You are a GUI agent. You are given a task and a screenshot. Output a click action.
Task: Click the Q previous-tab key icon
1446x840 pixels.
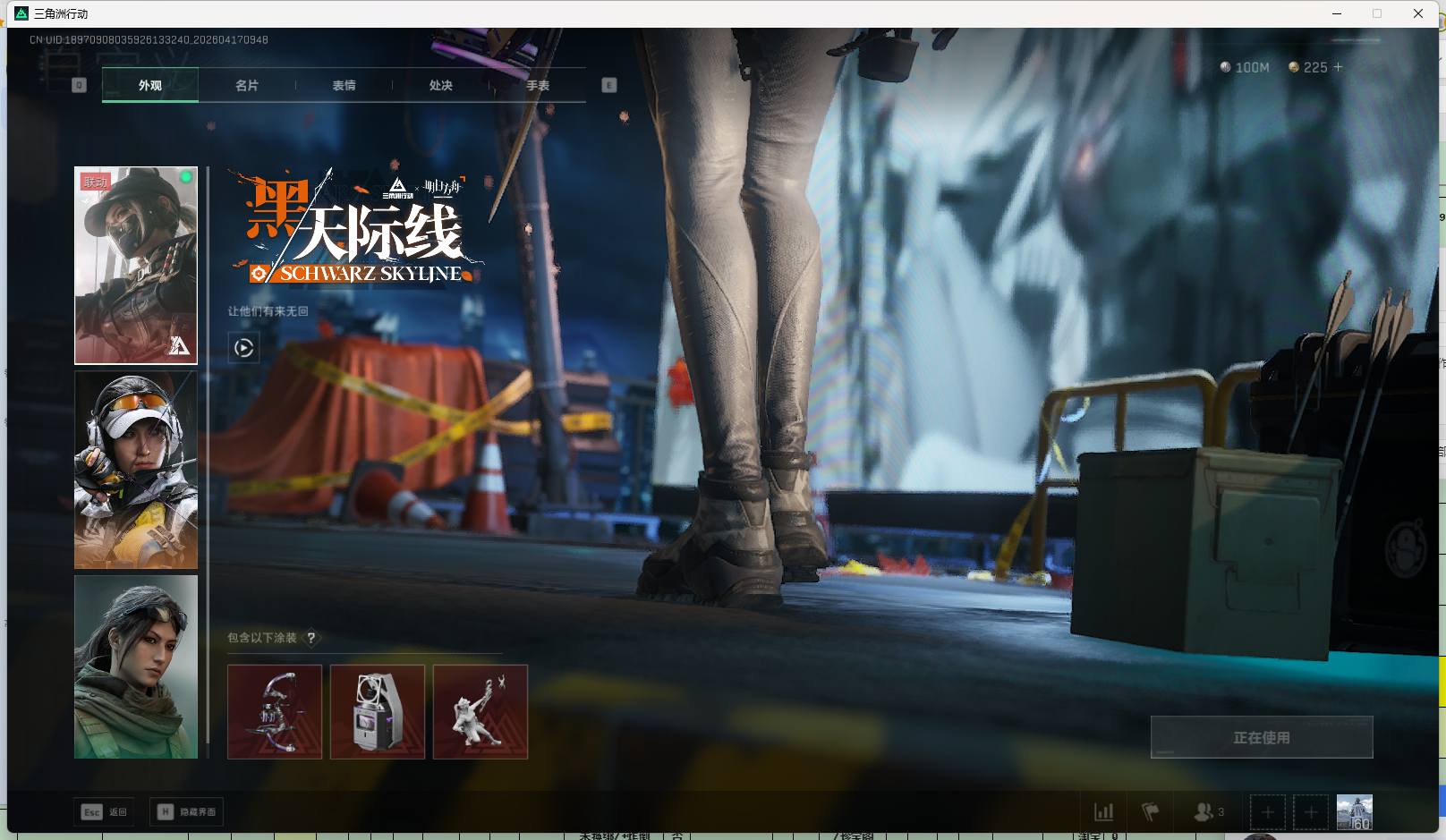tap(79, 85)
